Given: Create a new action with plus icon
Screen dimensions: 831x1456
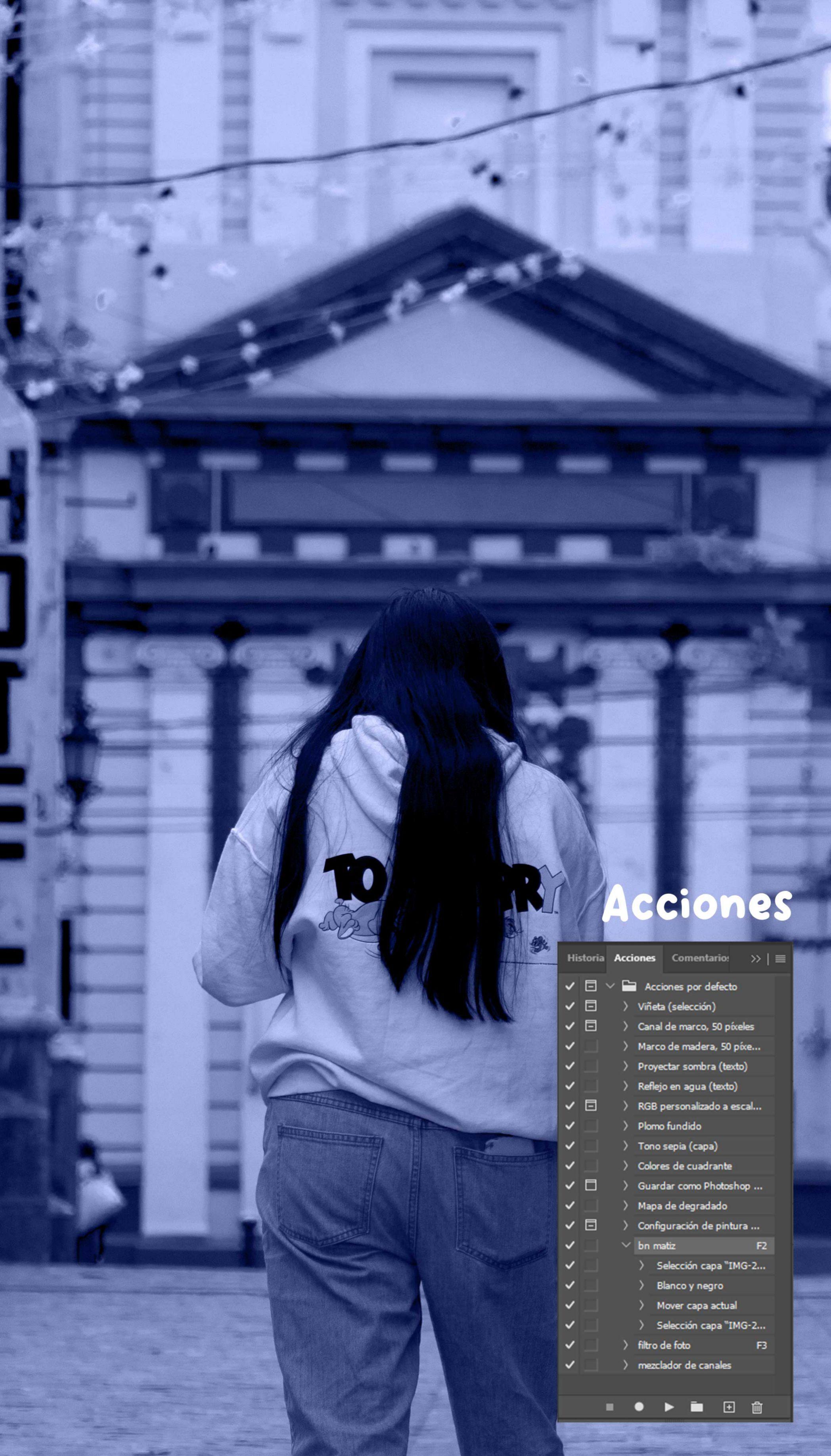Looking at the screenshot, I should pos(729,1407).
